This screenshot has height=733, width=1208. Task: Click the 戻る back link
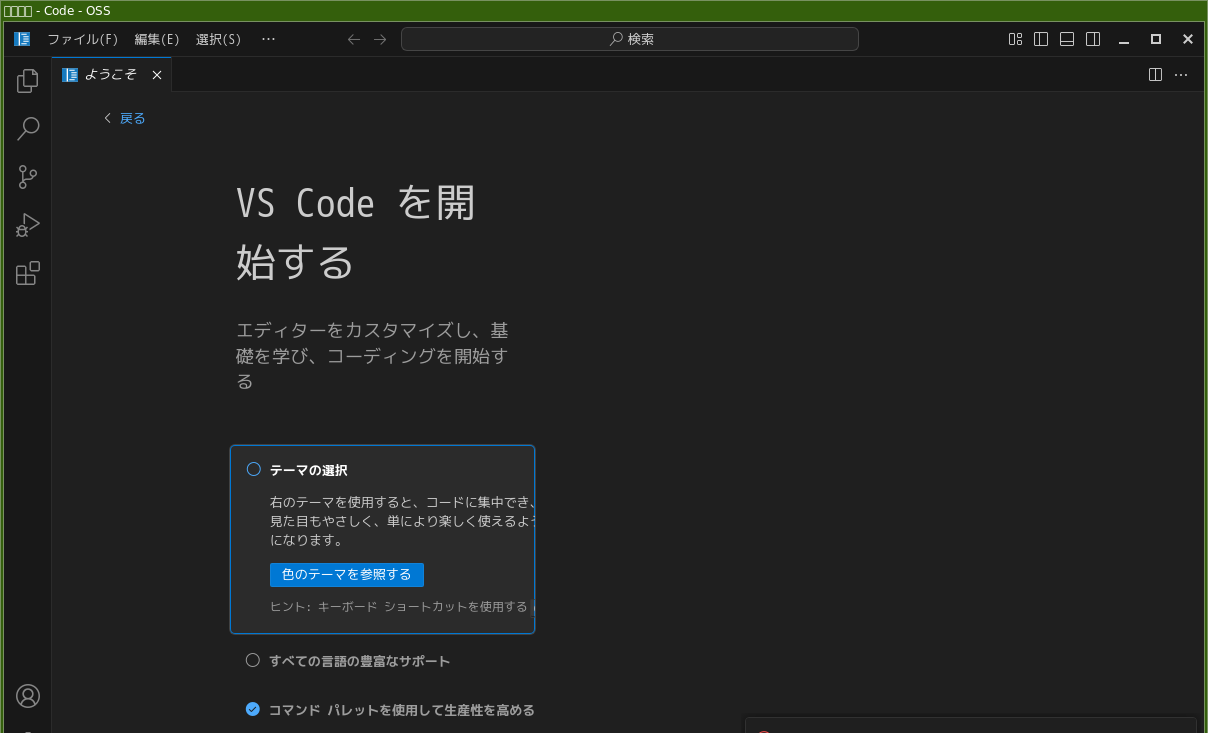pyautogui.click(x=125, y=118)
